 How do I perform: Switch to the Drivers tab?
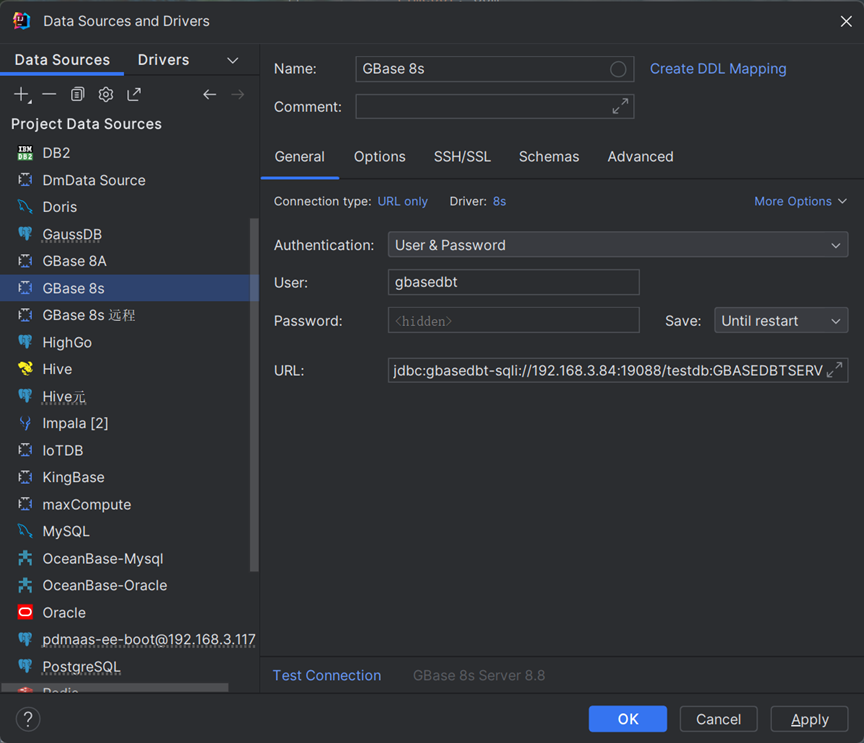pyautogui.click(x=163, y=60)
